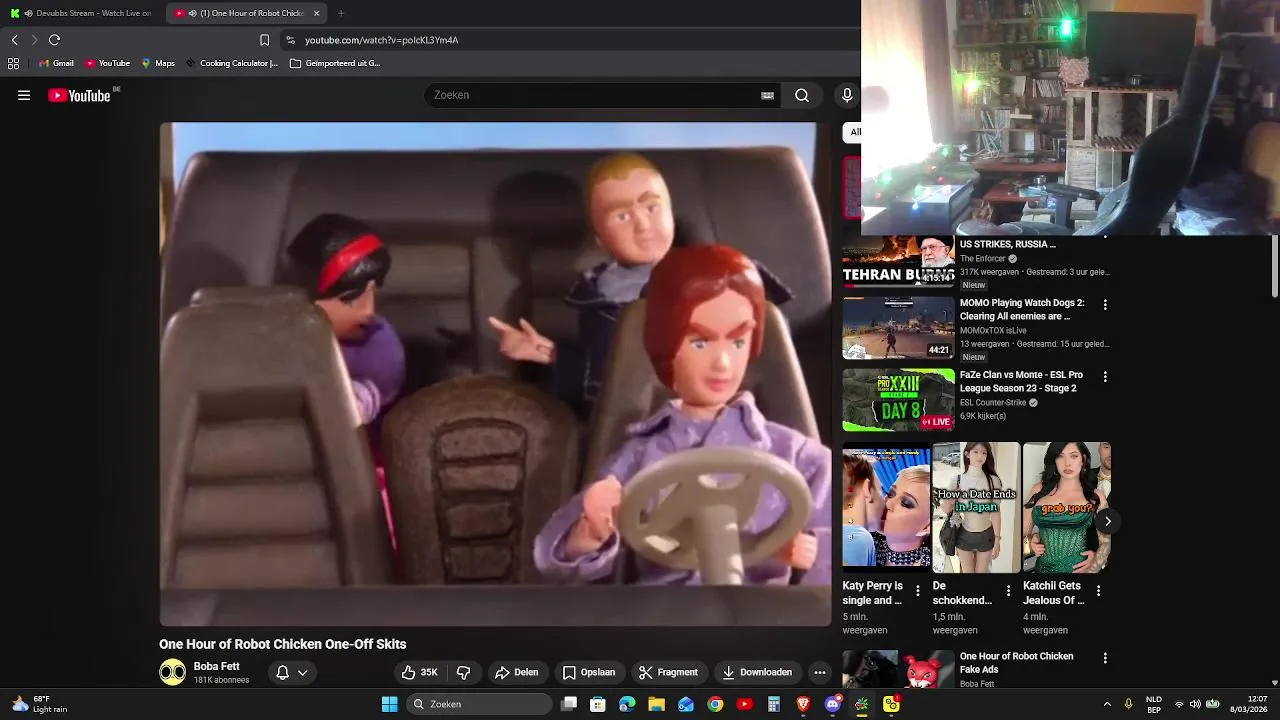Go back with browser back arrow
Image resolution: width=1280 pixels, height=720 pixels.
pos(15,40)
